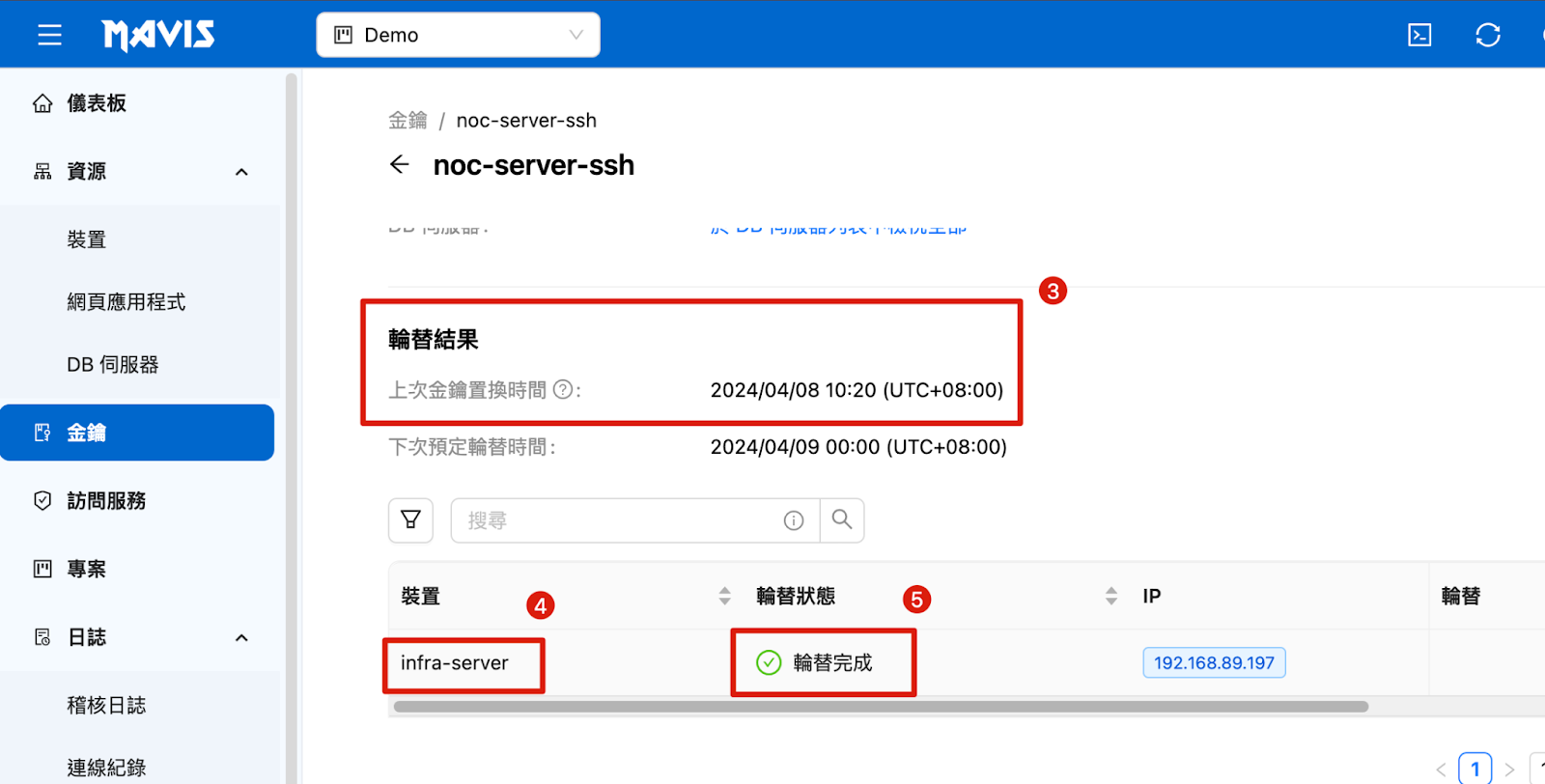The image size is (1545, 784).
Task: Go to 儀表板 dashboard
Action: 97,103
